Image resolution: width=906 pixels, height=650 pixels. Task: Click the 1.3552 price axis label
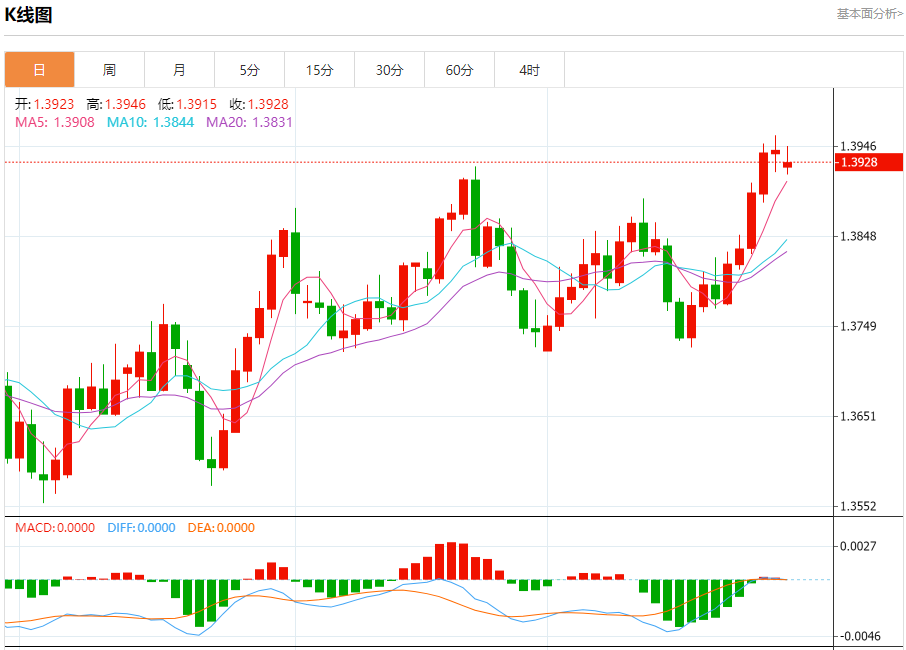point(857,507)
